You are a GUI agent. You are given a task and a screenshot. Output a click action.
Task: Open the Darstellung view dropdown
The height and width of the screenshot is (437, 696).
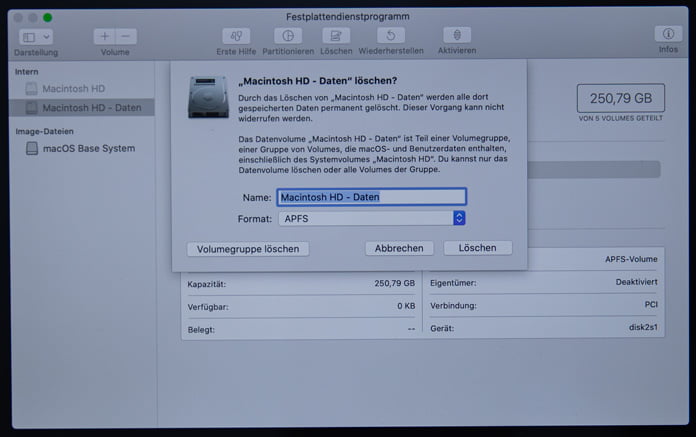coord(36,36)
